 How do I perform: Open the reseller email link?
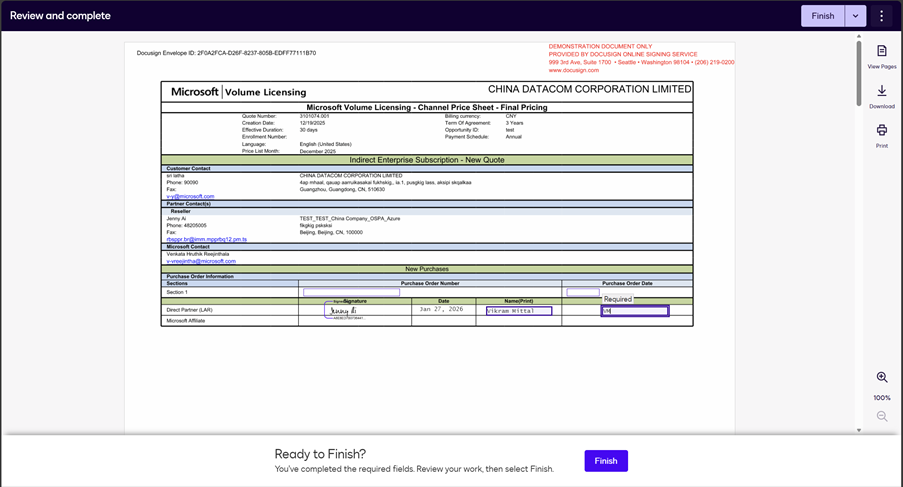[206, 239]
